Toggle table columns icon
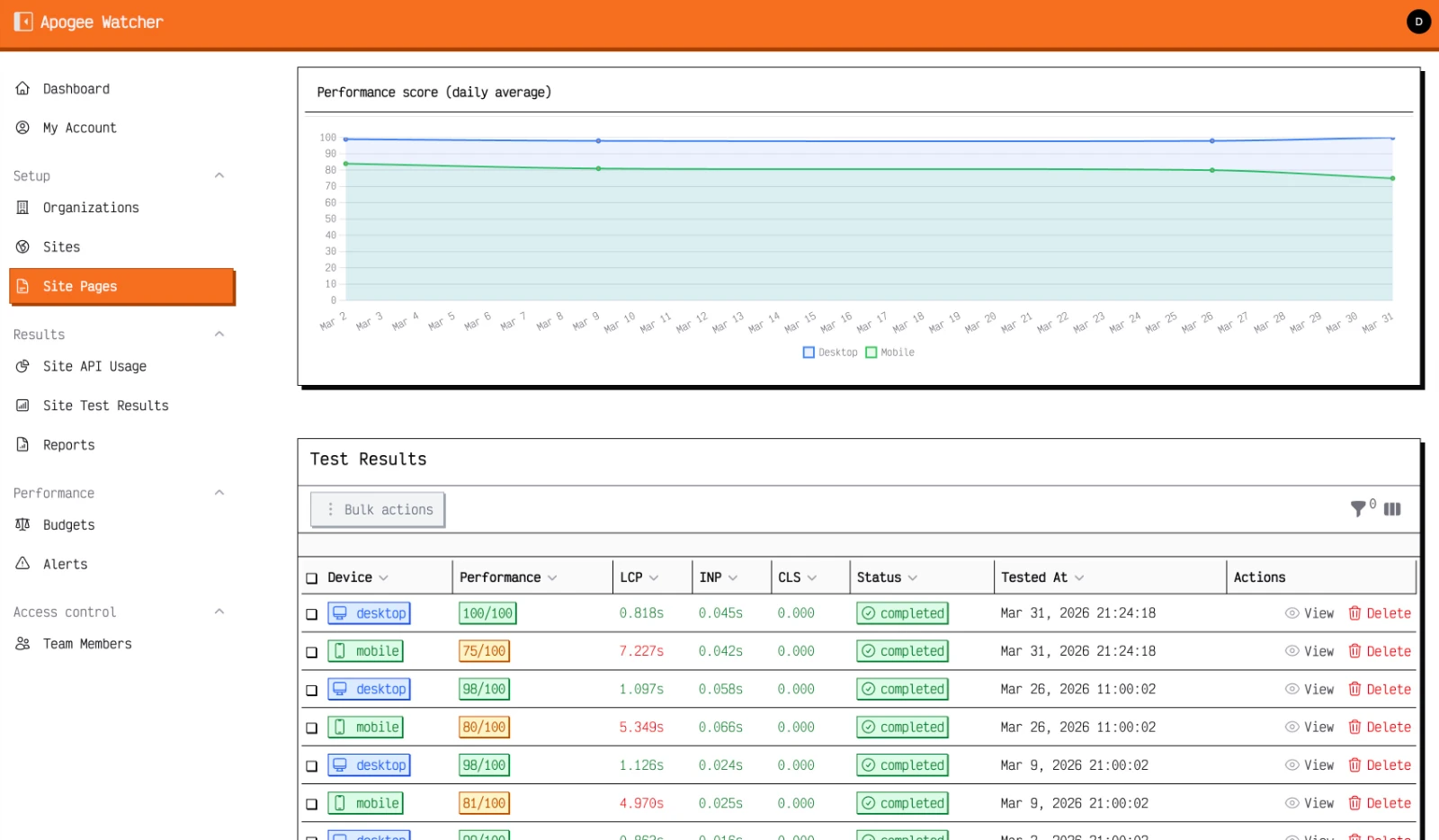The image size is (1439, 840). tap(1392, 509)
